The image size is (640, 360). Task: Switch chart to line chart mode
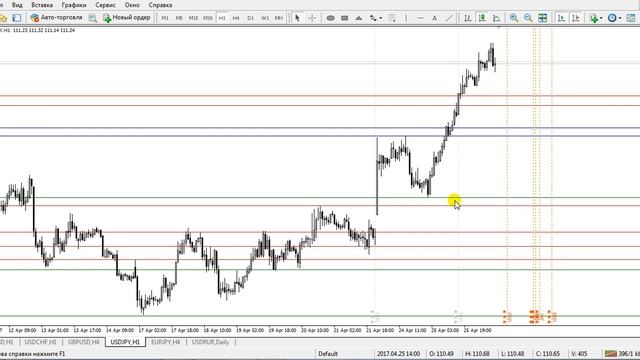tap(496, 18)
